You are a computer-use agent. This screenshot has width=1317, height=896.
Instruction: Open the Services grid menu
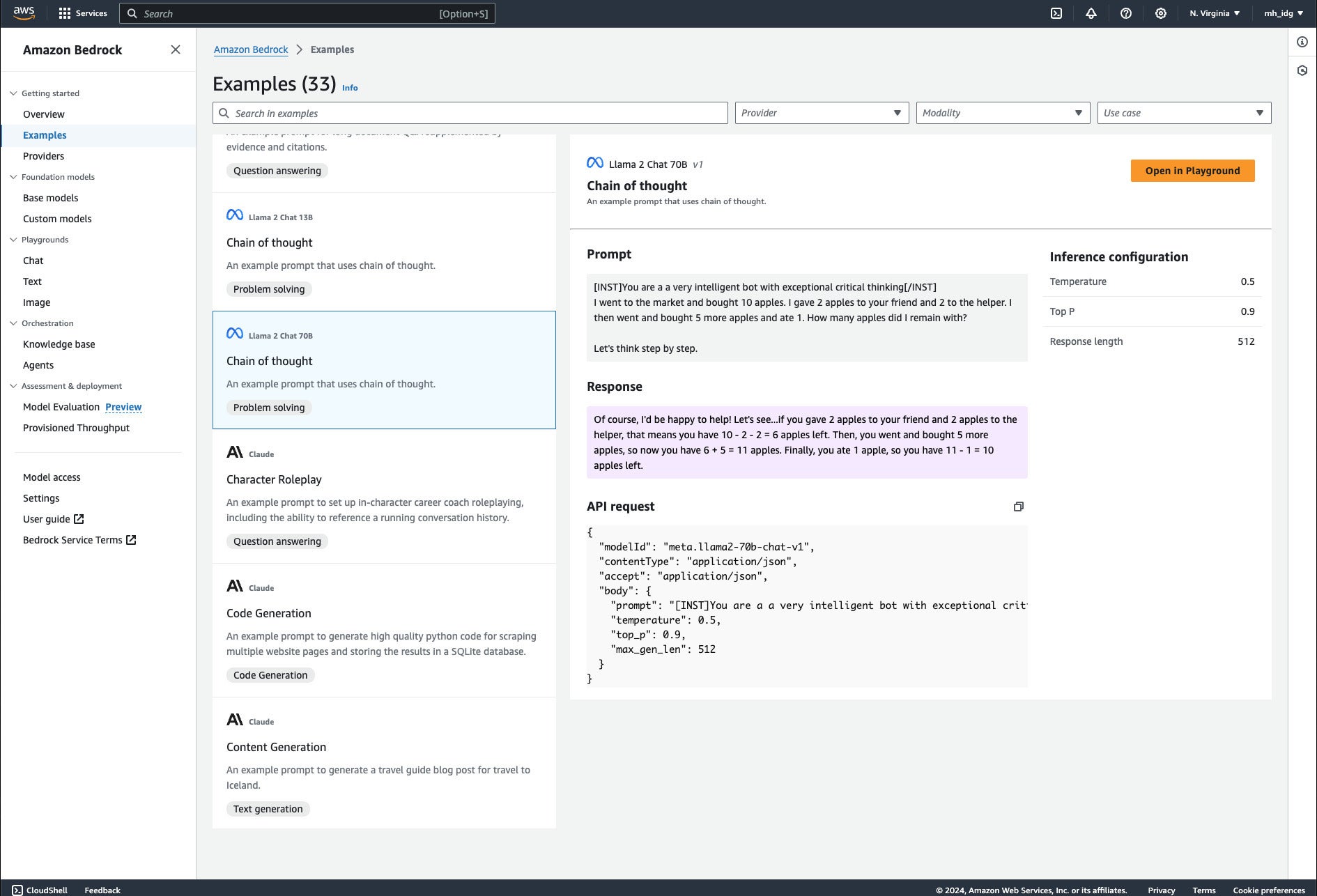point(83,13)
